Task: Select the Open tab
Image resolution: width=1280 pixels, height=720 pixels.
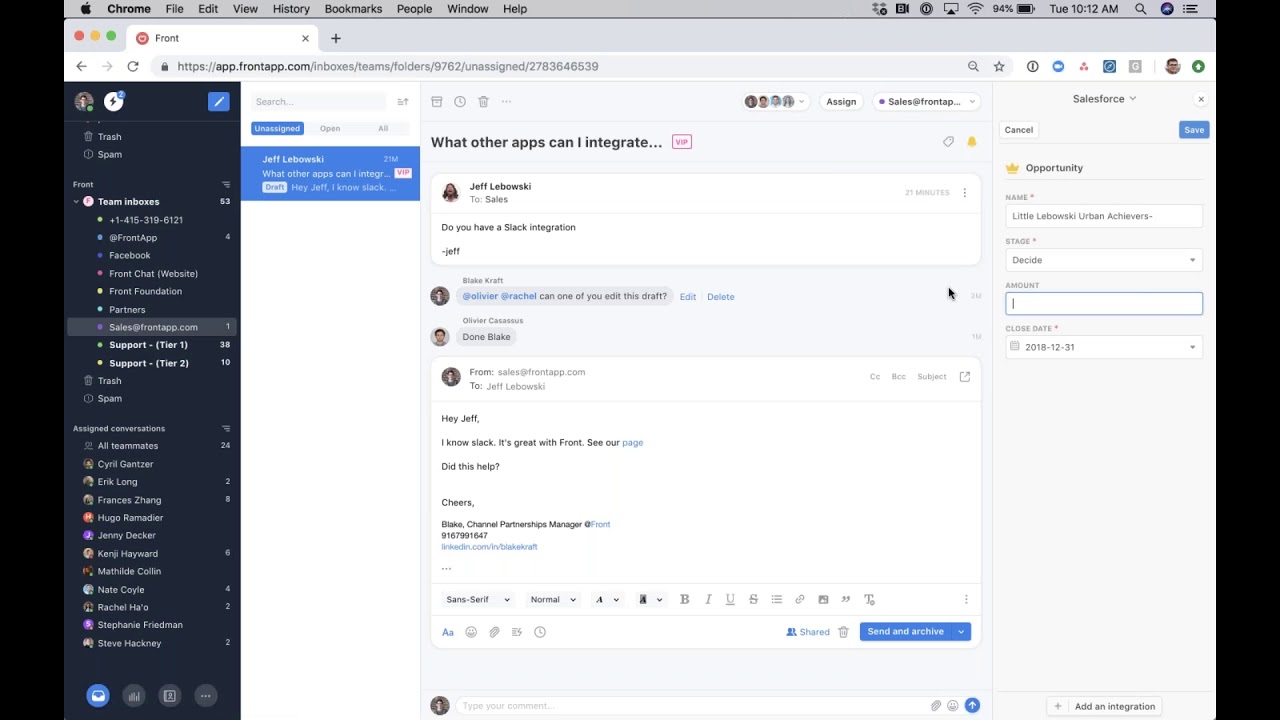Action: point(330,128)
